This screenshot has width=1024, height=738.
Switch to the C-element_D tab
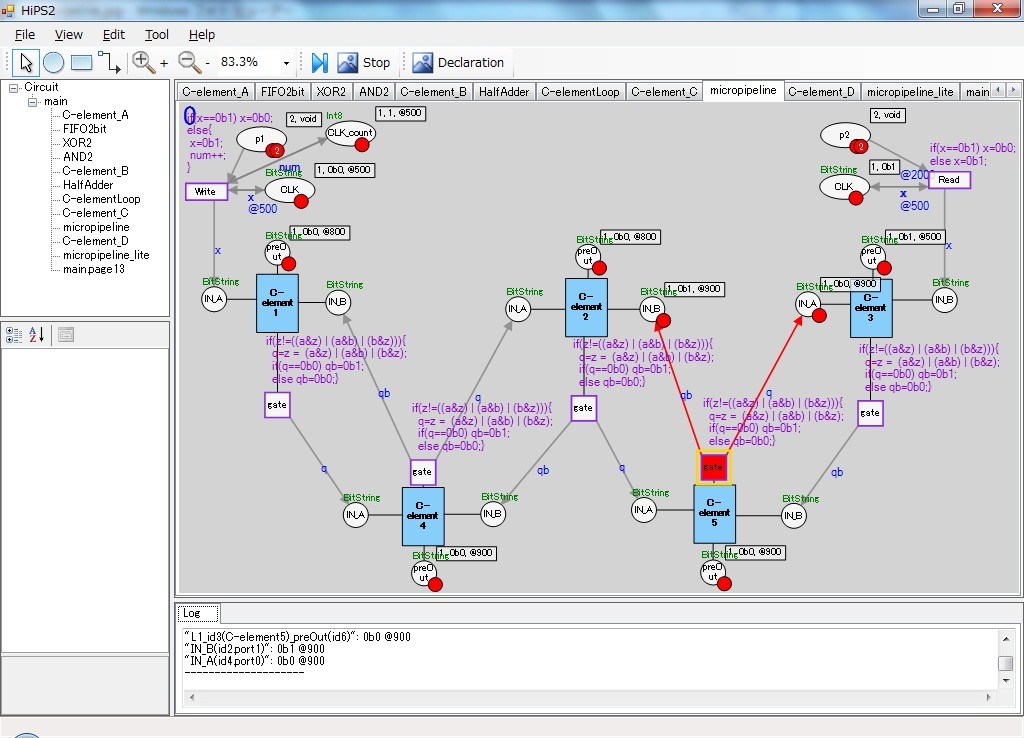tap(821, 92)
